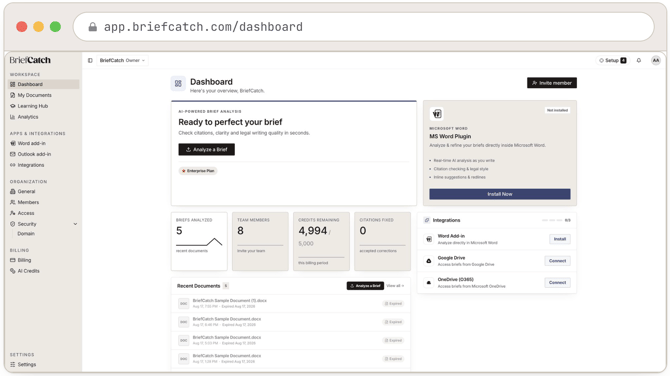Image resolution: width=670 pixels, height=376 pixels.
Task: Install the Word Add-in integration
Action: [560, 239]
